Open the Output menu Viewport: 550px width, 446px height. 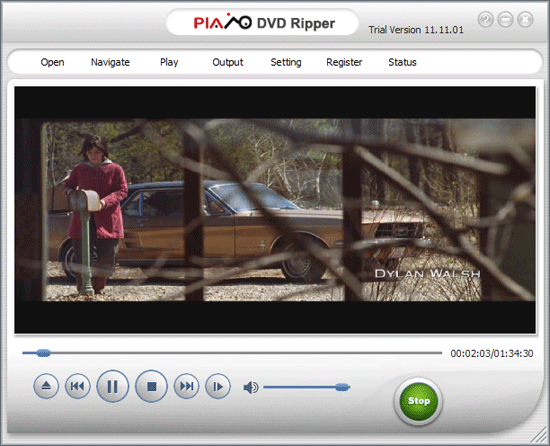[x=228, y=62]
